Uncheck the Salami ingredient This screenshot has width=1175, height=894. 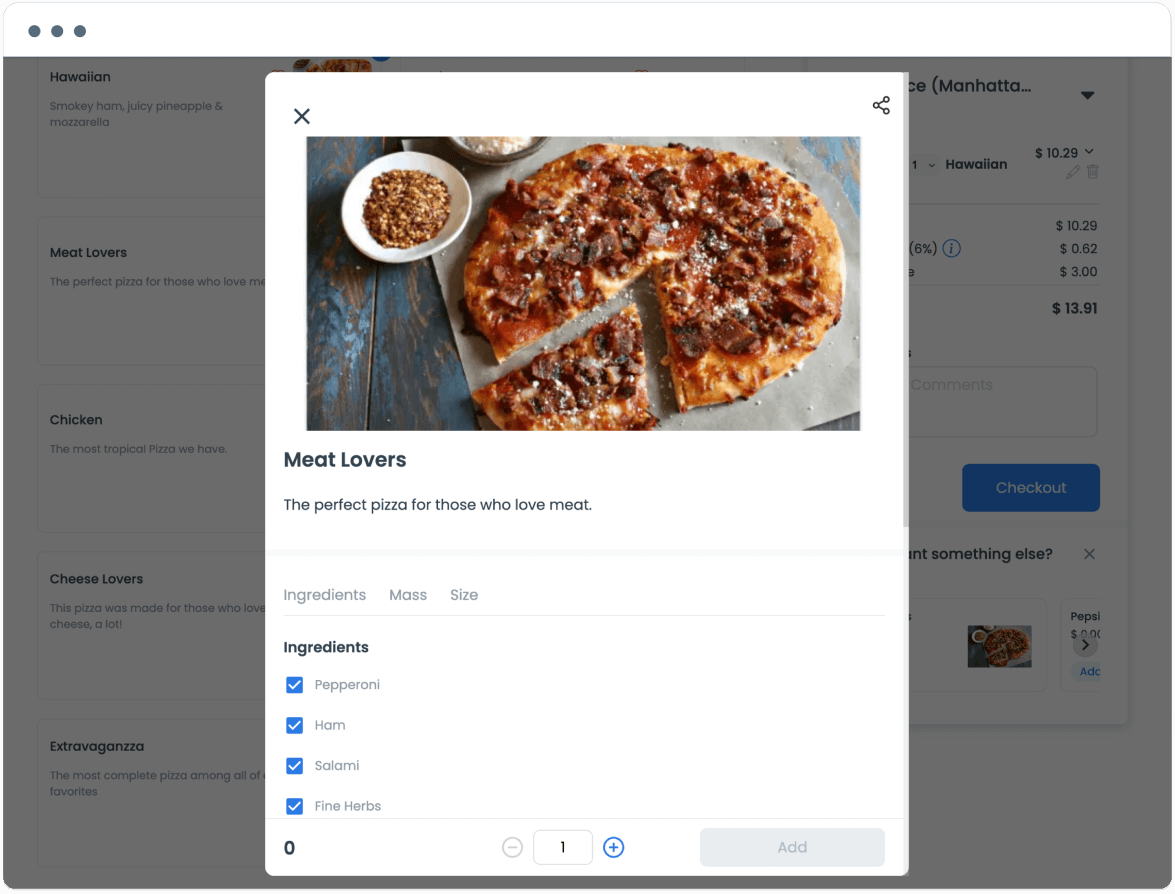point(294,766)
